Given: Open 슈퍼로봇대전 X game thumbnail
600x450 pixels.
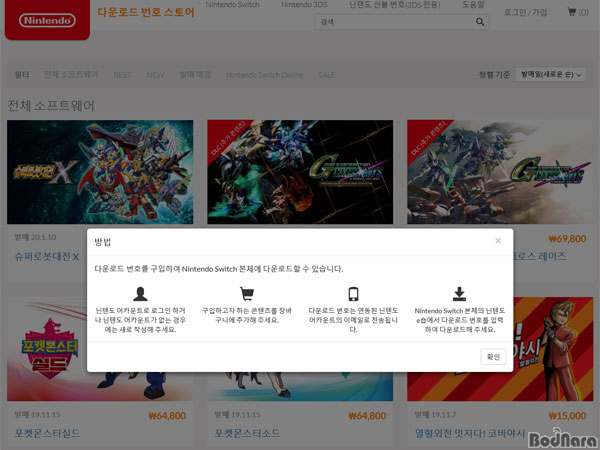Looking at the screenshot, I should 100,172.
